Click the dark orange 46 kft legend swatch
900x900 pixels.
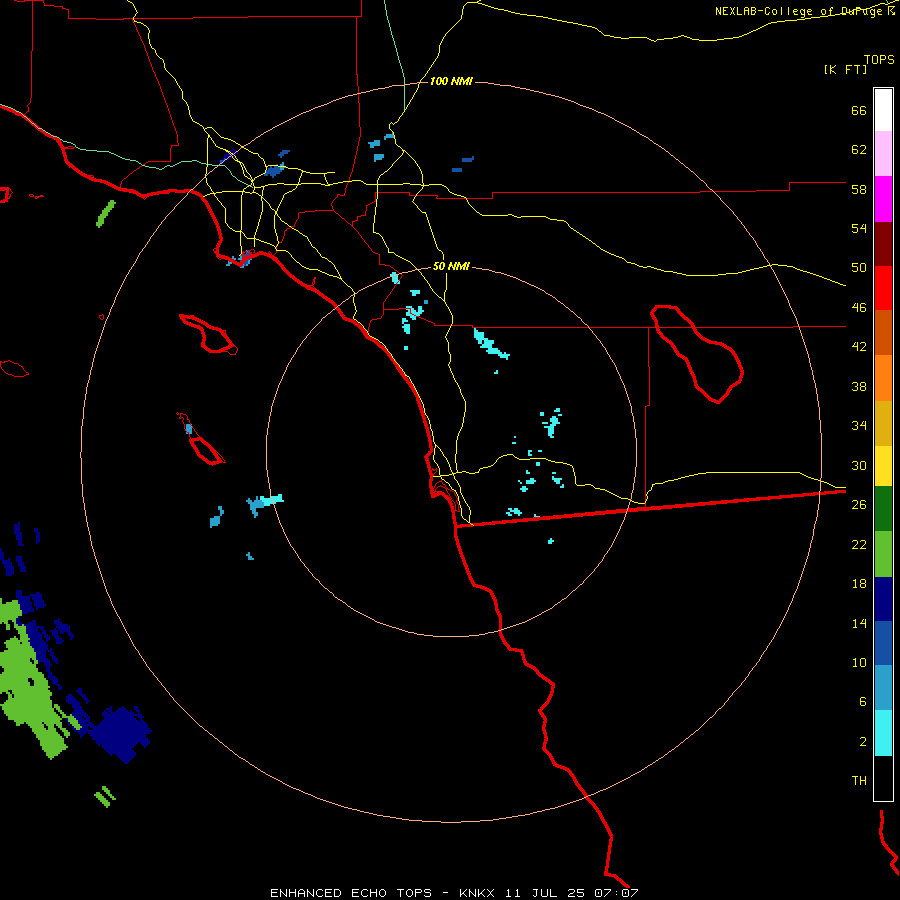[883, 332]
